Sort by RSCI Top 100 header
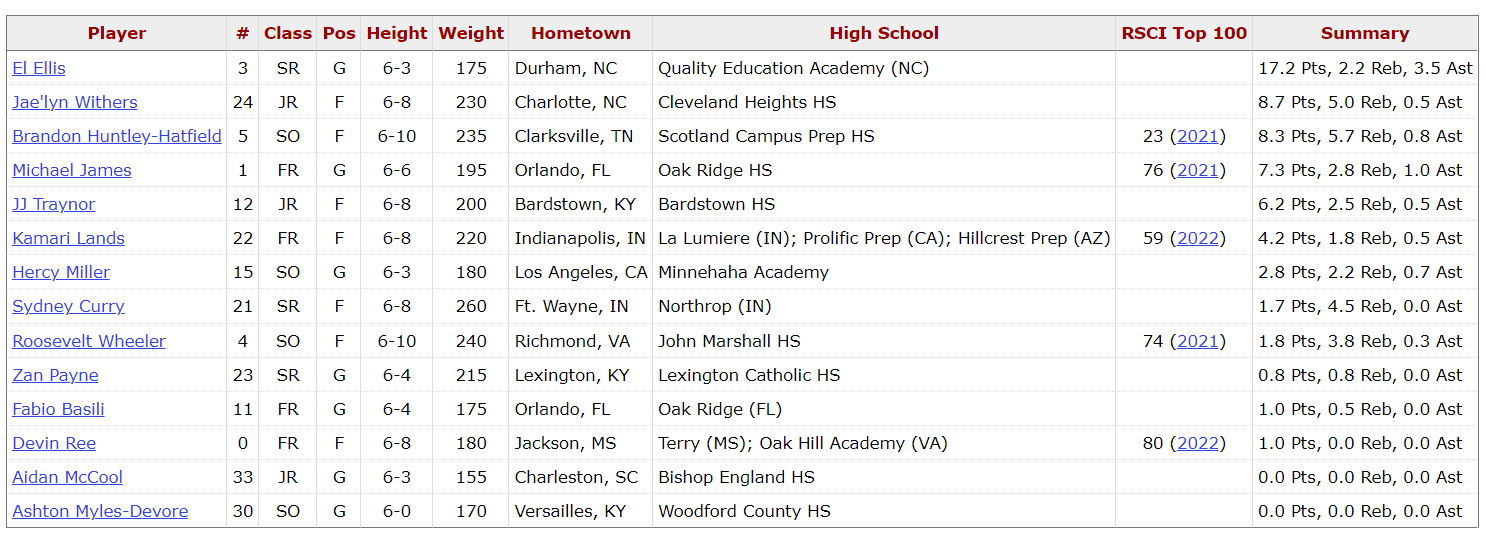 point(1184,33)
